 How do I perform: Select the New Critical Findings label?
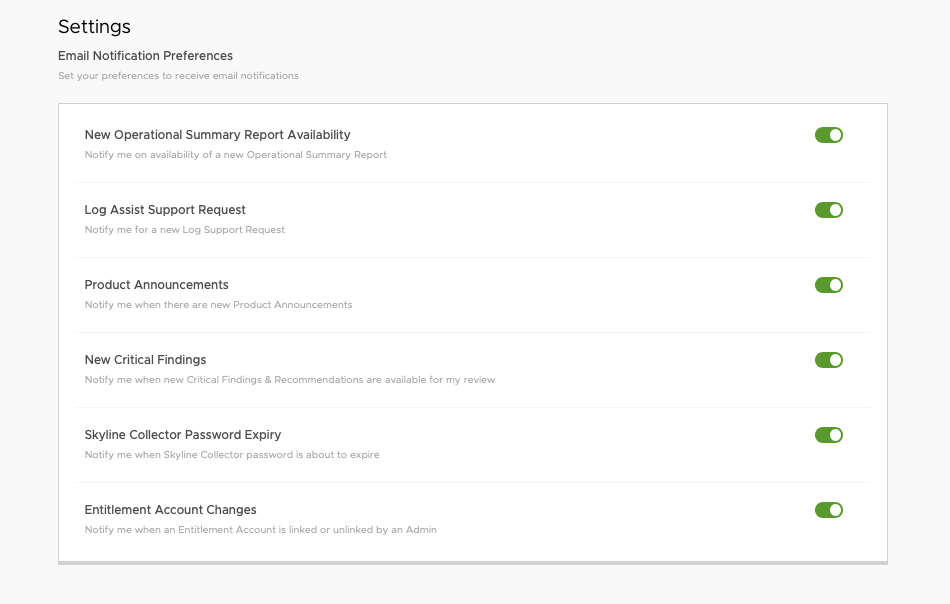pyautogui.click(x=145, y=360)
